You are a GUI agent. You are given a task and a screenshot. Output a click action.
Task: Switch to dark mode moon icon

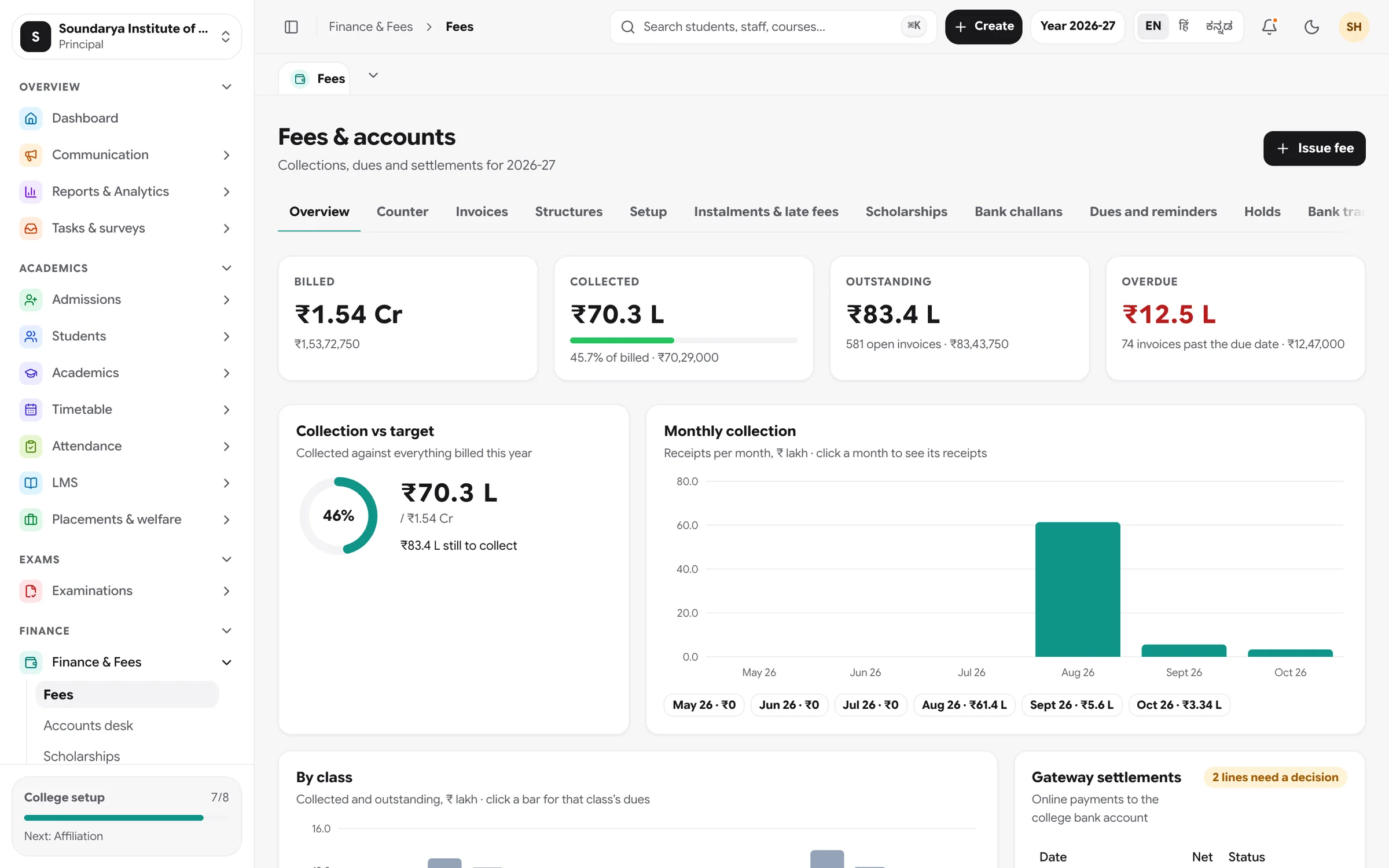point(1311,27)
